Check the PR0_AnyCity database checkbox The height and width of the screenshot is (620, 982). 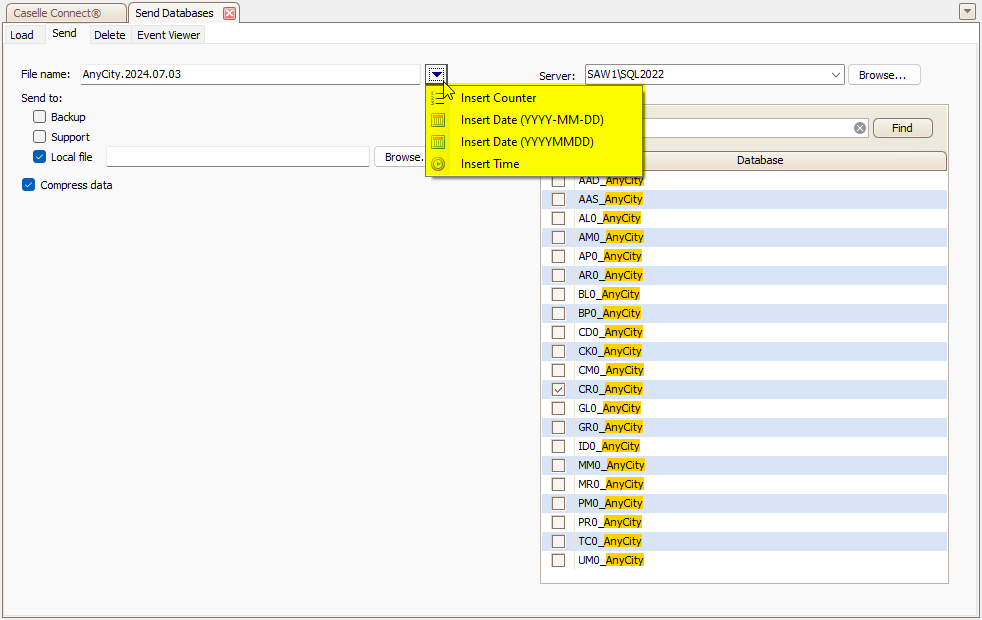(x=558, y=522)
